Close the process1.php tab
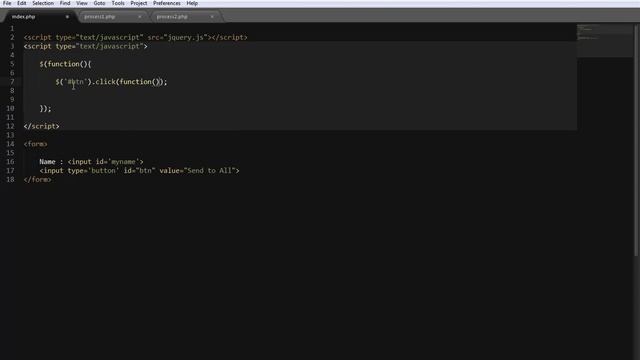Image resolution: width=640 pixels, height=360 pixels. tap(140, 17)
